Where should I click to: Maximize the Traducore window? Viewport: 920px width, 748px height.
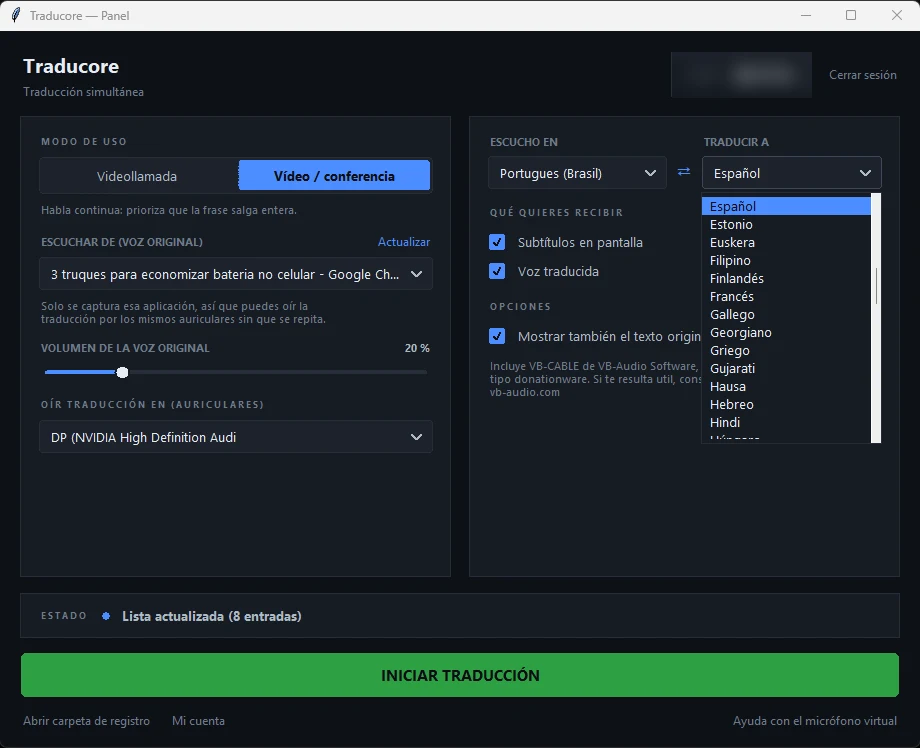click(x=851, y=15)
